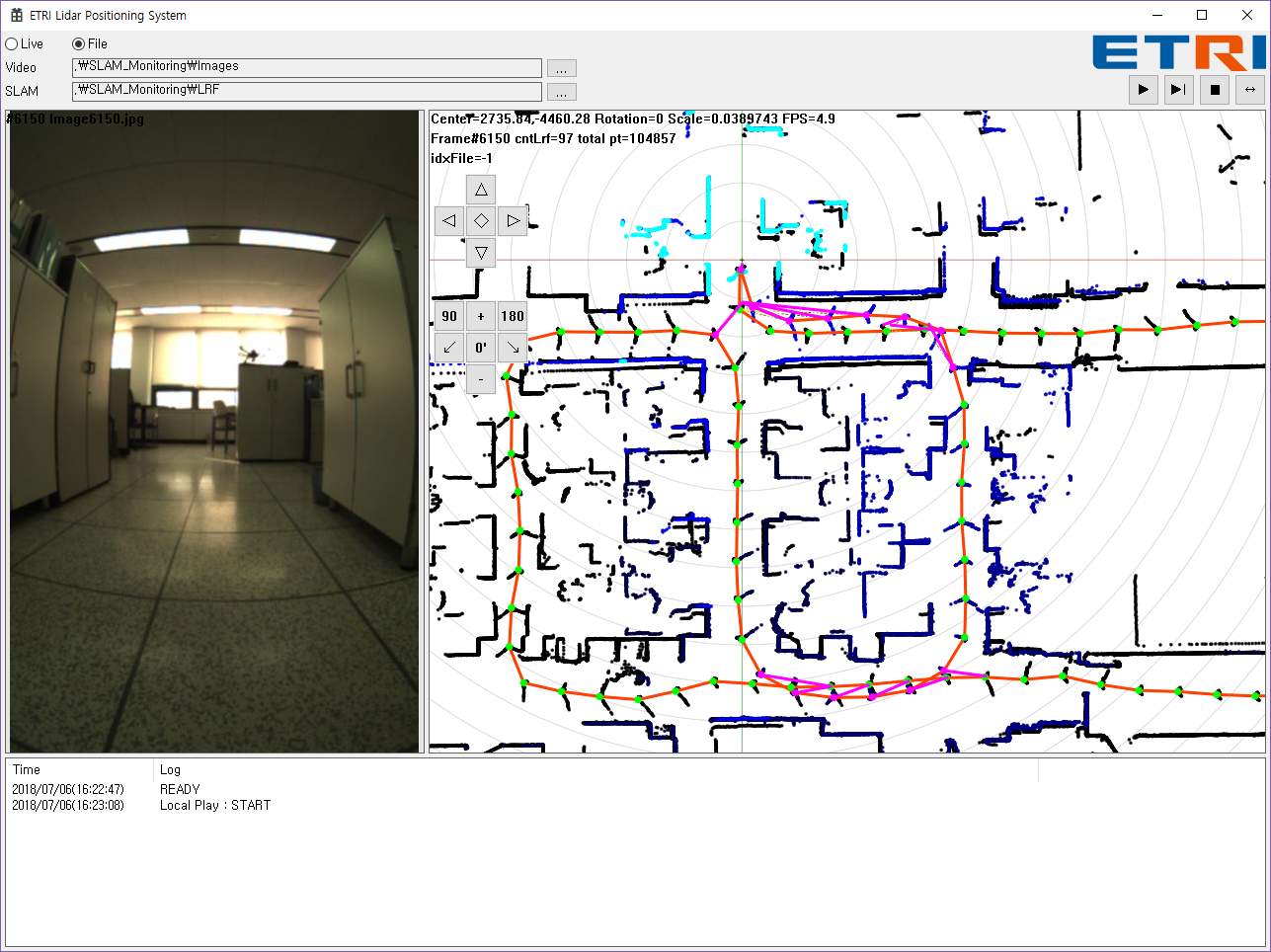Image resolution: width=1271 pixels, height=952 pixels.
Task: Pan map up with triangle arrow
Action: coord(481,190)
